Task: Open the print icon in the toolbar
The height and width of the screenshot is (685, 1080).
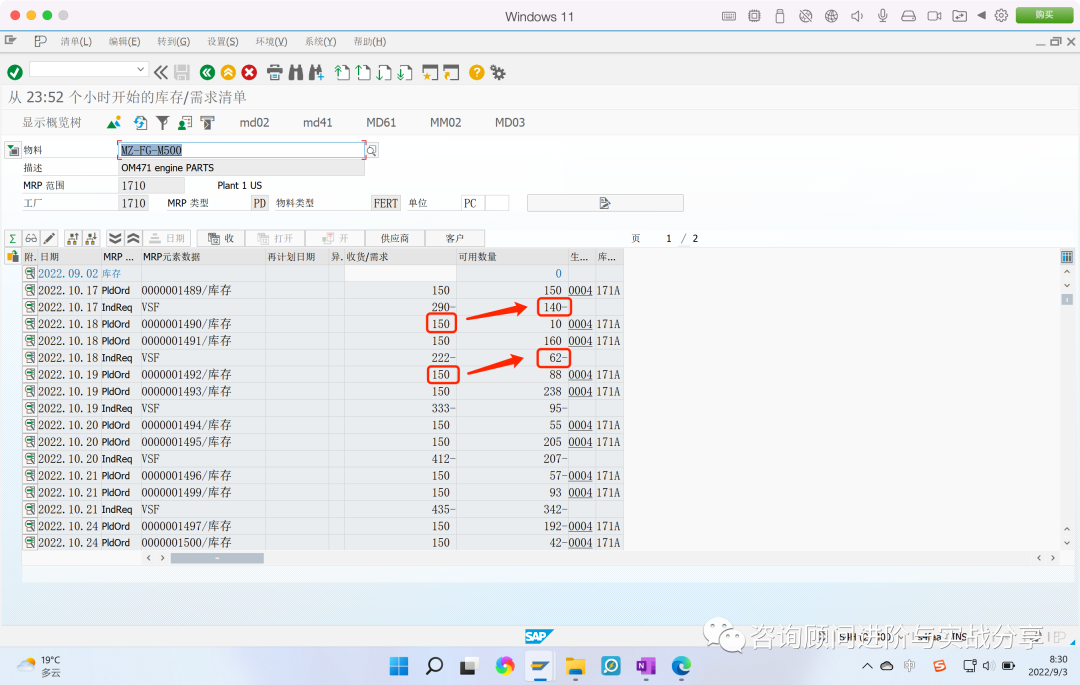Action: click(273, 72)
